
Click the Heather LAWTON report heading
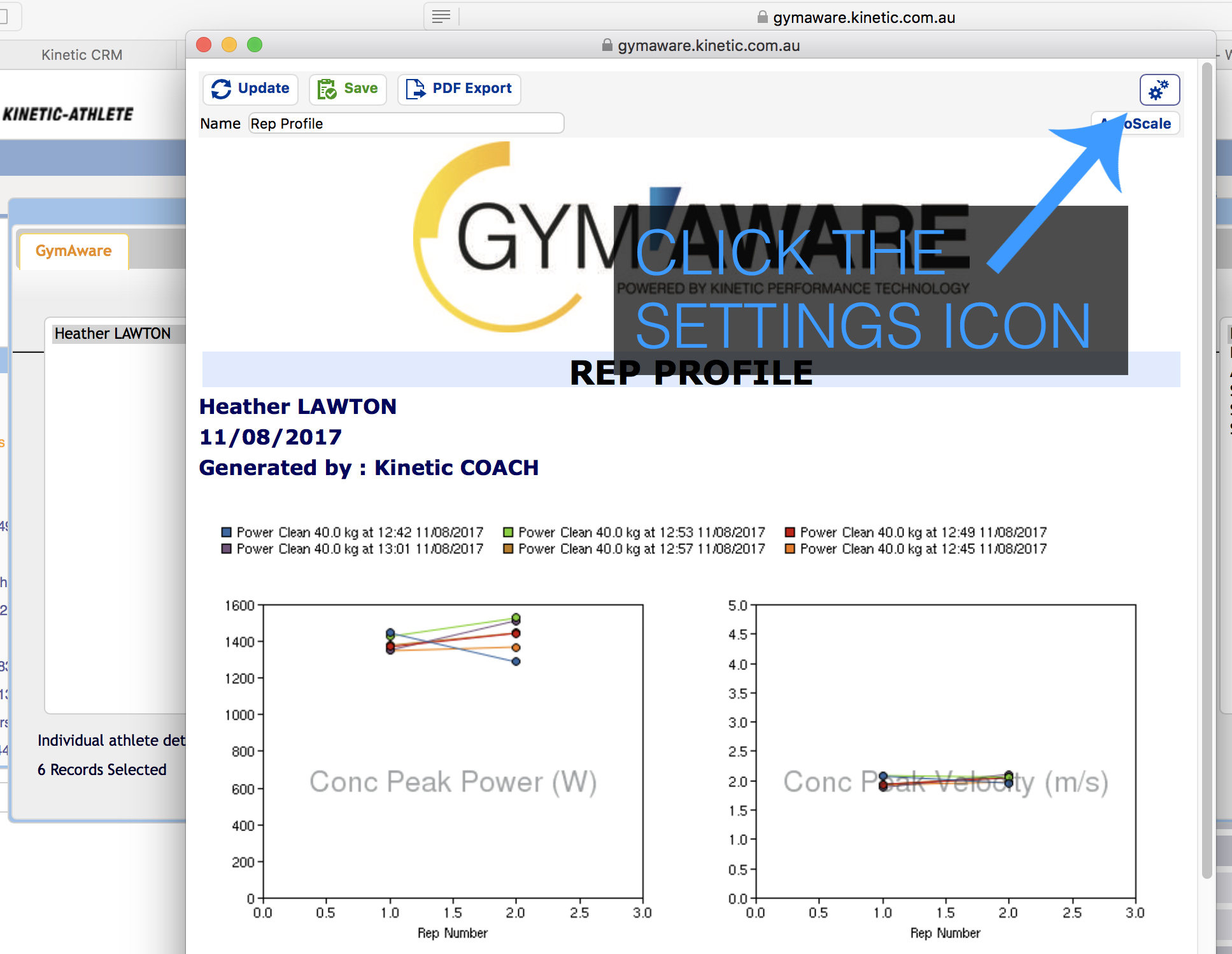[298, 406]
